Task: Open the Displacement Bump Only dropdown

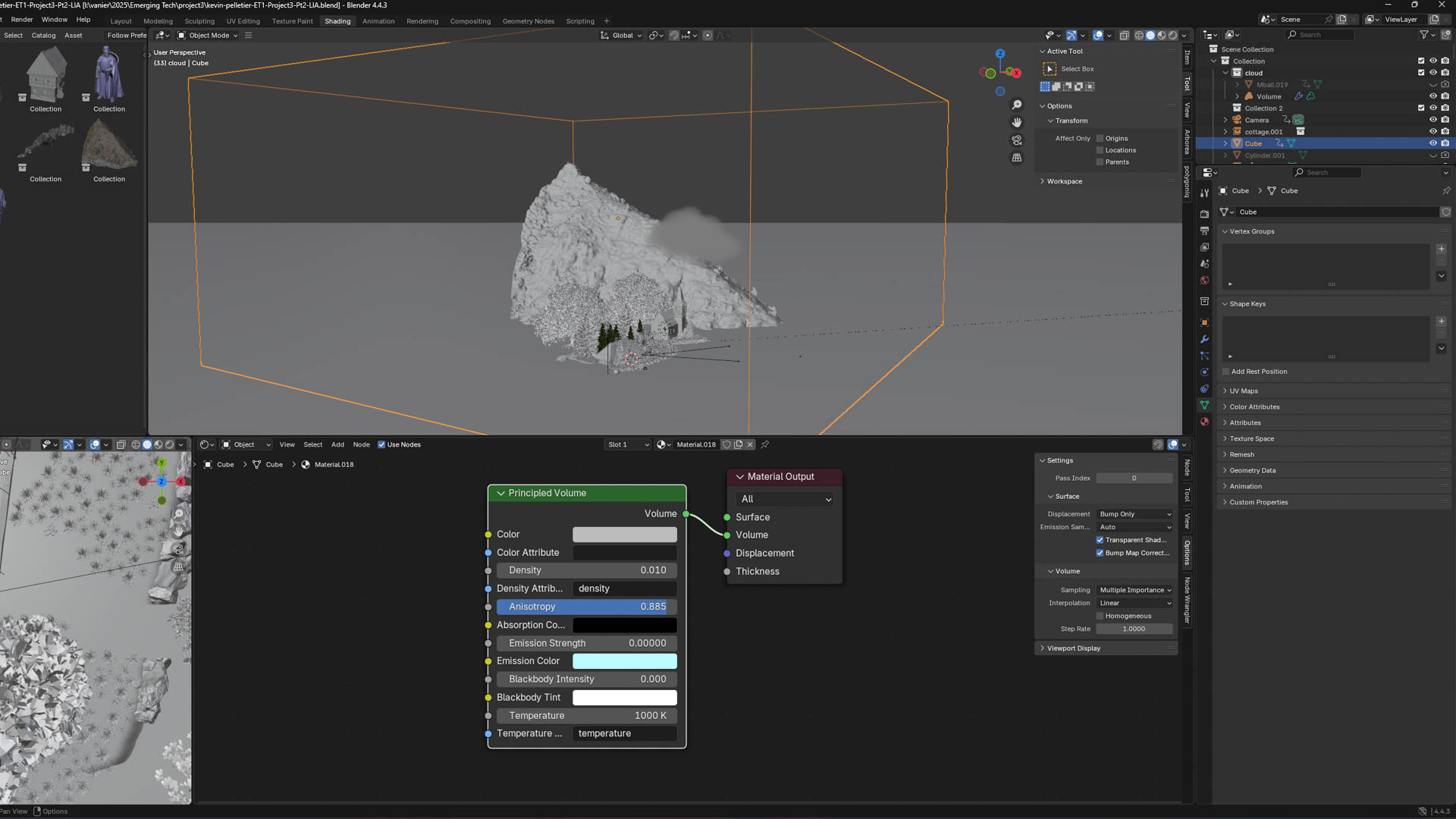Action: pyautogui.click(x=1134, y=514)
